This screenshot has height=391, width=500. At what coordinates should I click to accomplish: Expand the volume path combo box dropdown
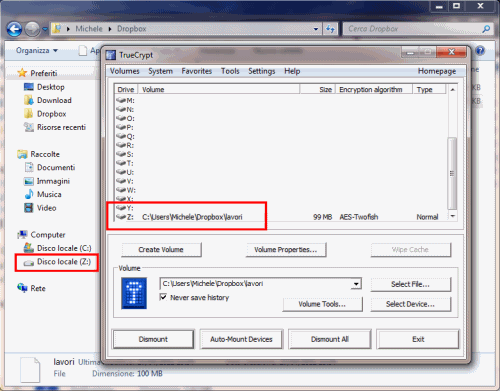click(356, 284)
